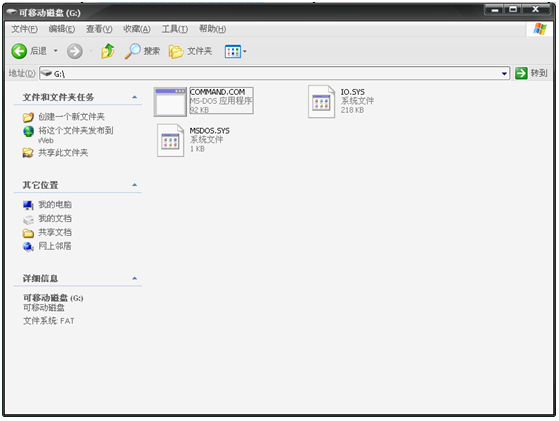This screenshot has width=559, height=421.
Task: Minimize the 可移动磁盘 (G:) window
Action: tap(495, 10)
